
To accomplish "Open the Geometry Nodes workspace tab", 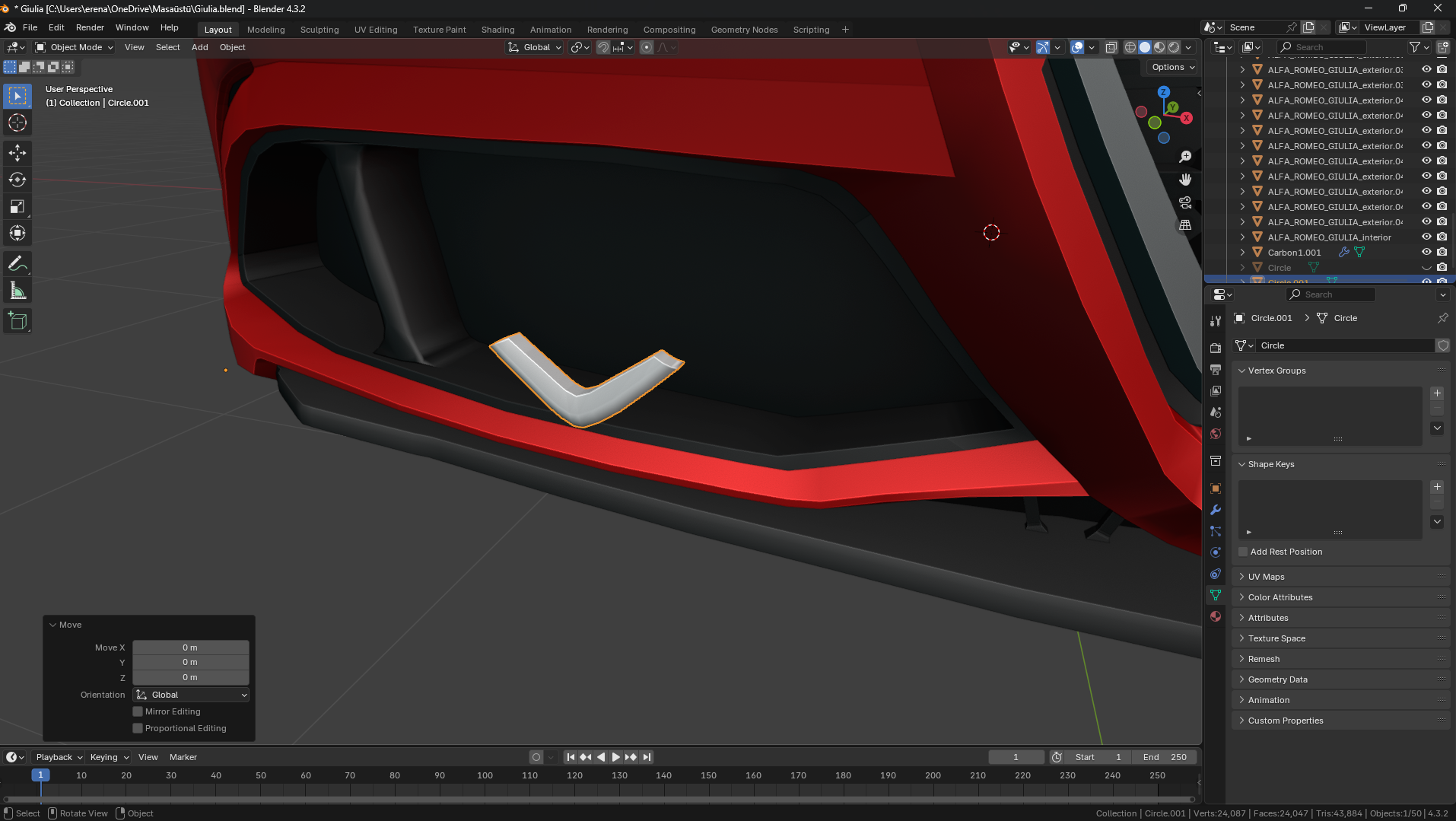I will coord(745,30).
